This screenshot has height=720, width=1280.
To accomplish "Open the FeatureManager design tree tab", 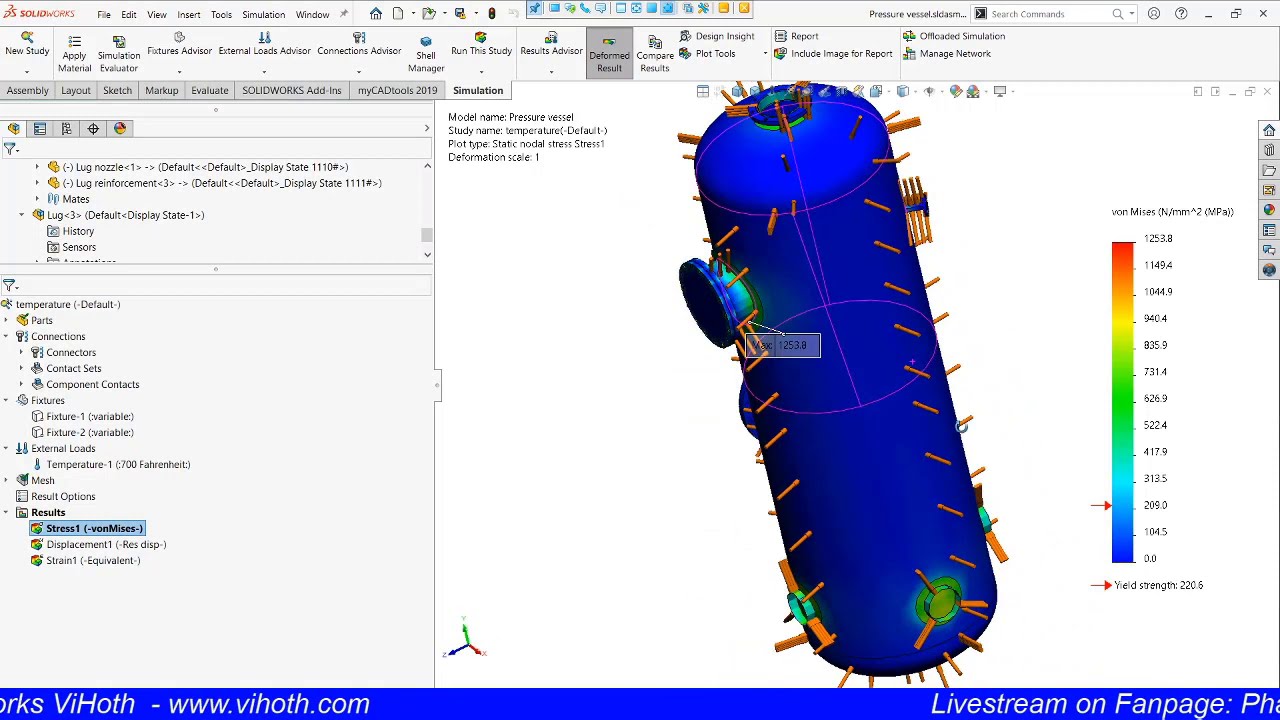I will 13,128.
